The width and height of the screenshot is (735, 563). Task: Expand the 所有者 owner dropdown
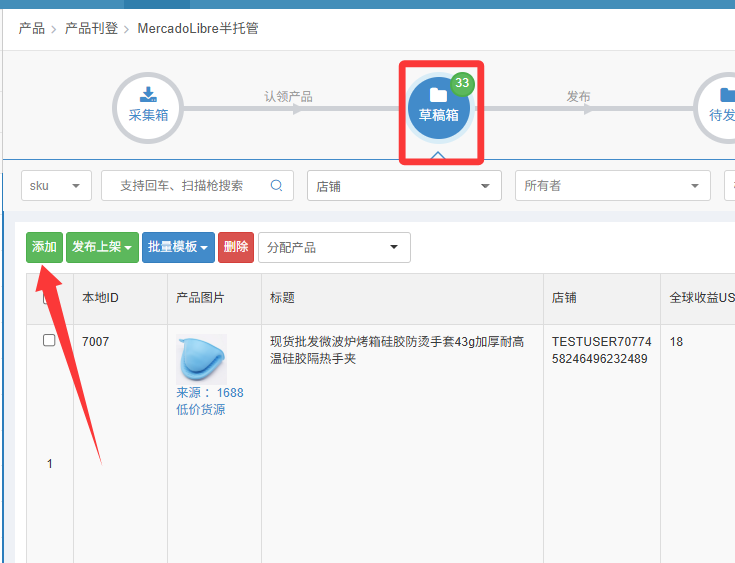tap(612, 185)
